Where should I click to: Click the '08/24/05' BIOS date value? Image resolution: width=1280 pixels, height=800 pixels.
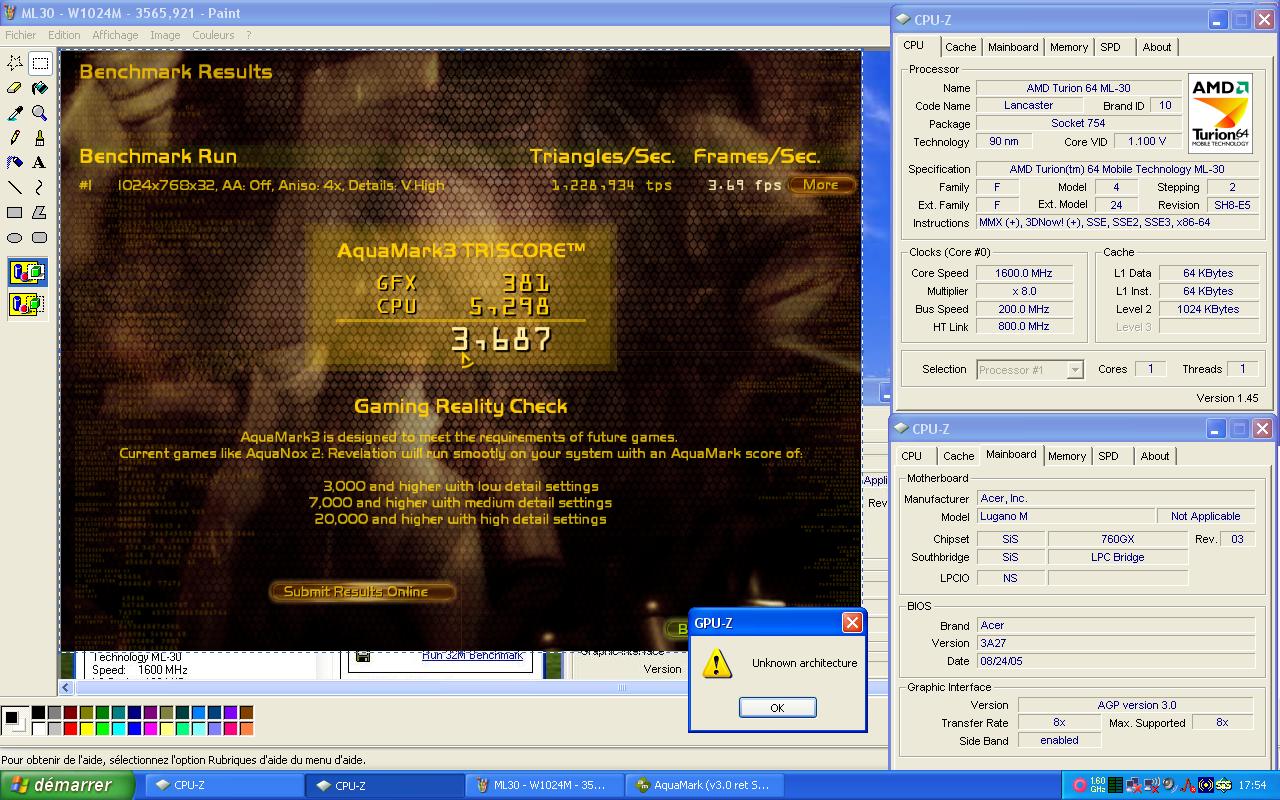point(1116,661)
